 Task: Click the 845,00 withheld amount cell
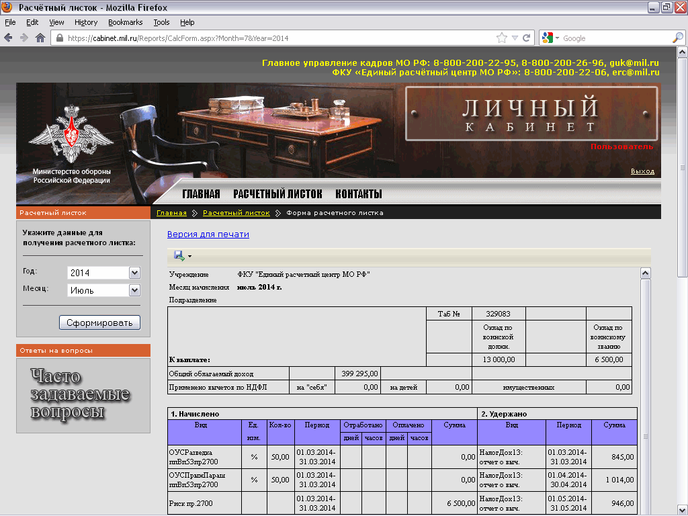click(614, 457)
